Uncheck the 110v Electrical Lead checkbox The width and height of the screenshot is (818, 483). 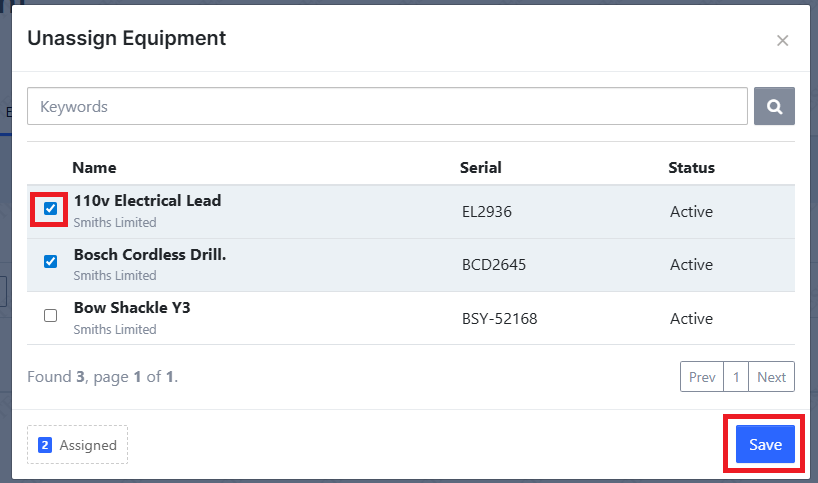coord(51,209)
